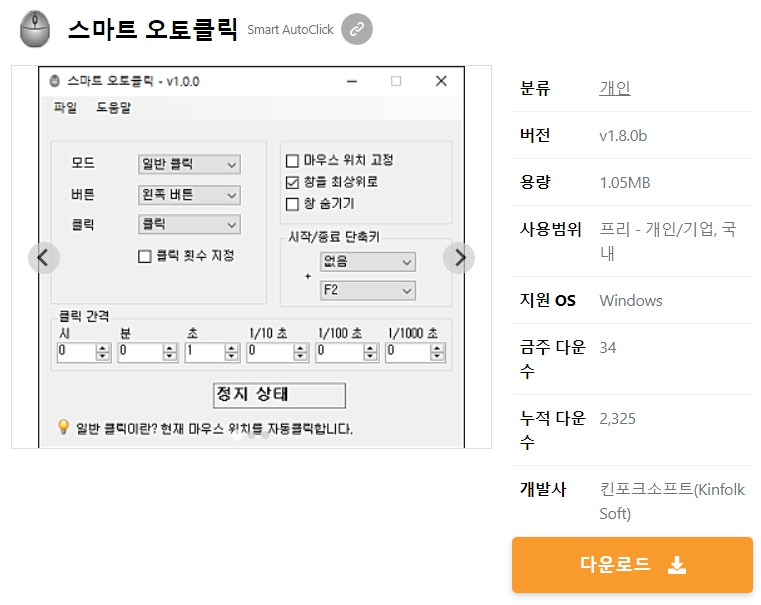Open the 버튼 dropdown showing 왼쪽 버튼
This screenshot has height=605, width=761.
(x=189, y=195)
